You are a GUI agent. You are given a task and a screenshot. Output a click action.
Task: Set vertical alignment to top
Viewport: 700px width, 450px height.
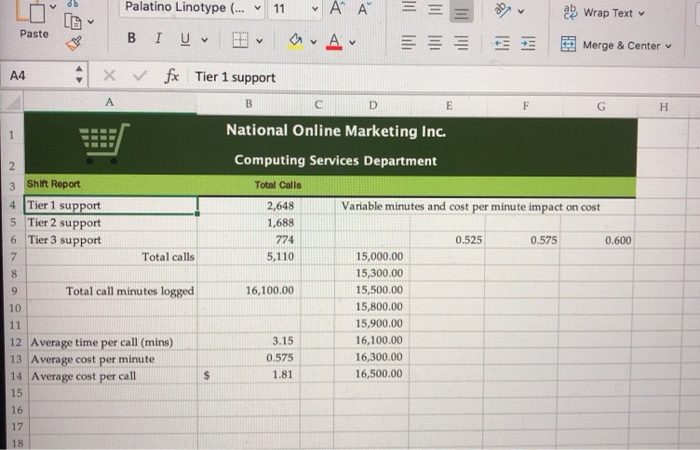[409, 7]
